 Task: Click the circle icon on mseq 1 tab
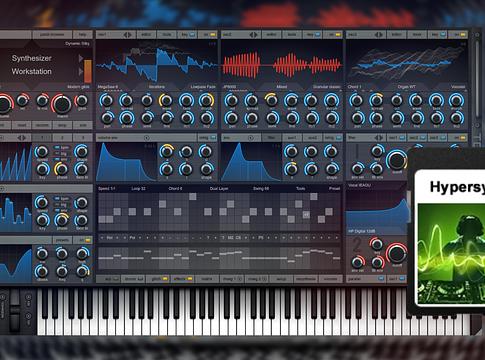point(239,279)
